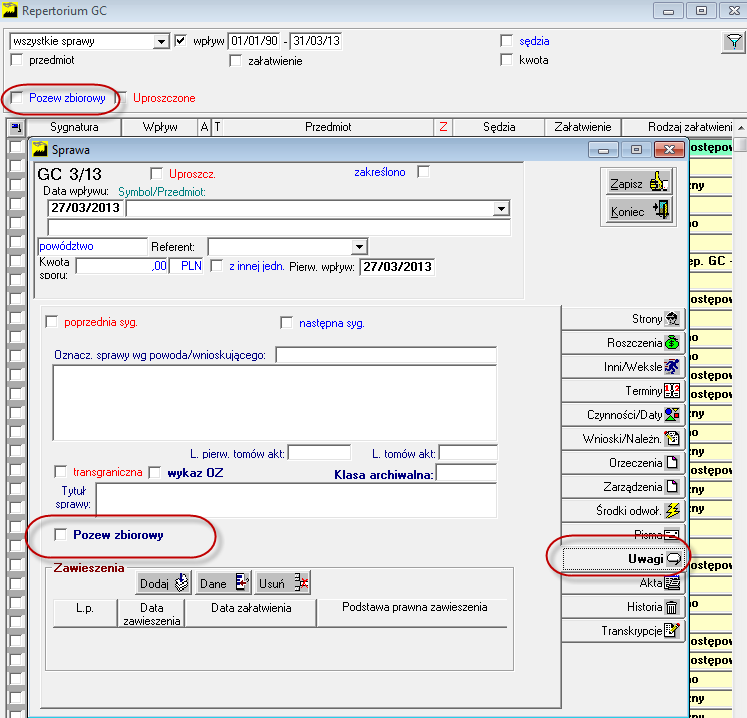Open Terminy calendar section
747x718 pixels.
pos(623,391)
